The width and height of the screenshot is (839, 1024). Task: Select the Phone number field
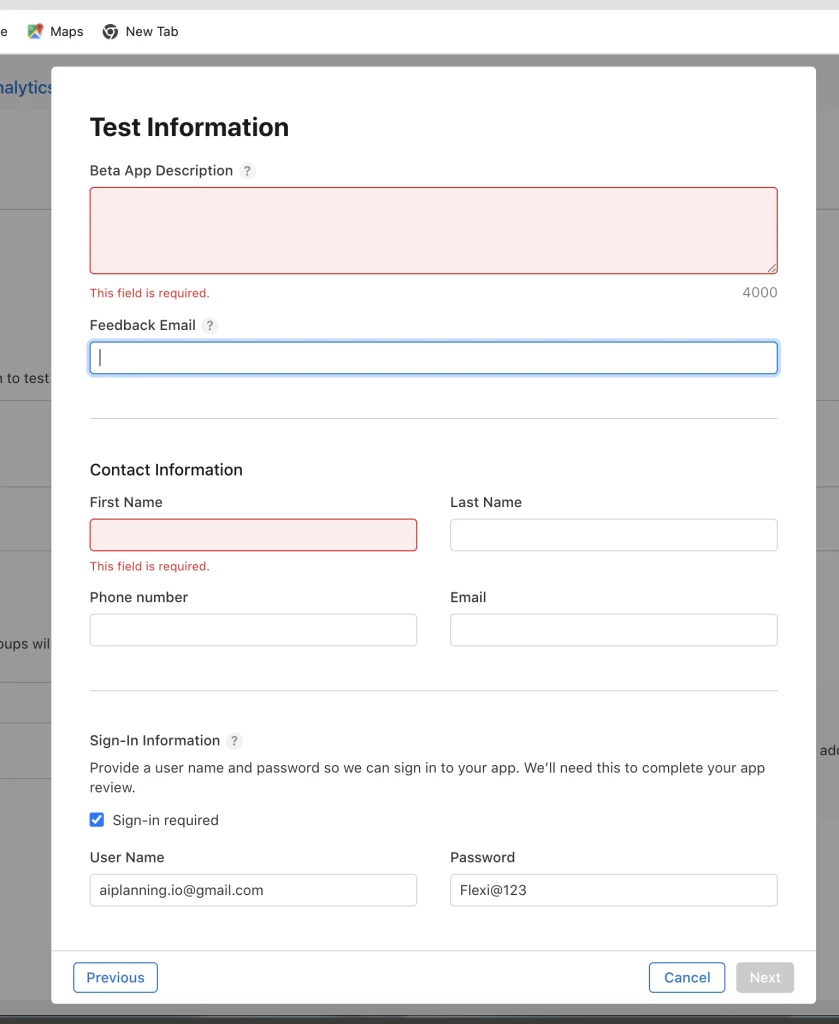253,630
